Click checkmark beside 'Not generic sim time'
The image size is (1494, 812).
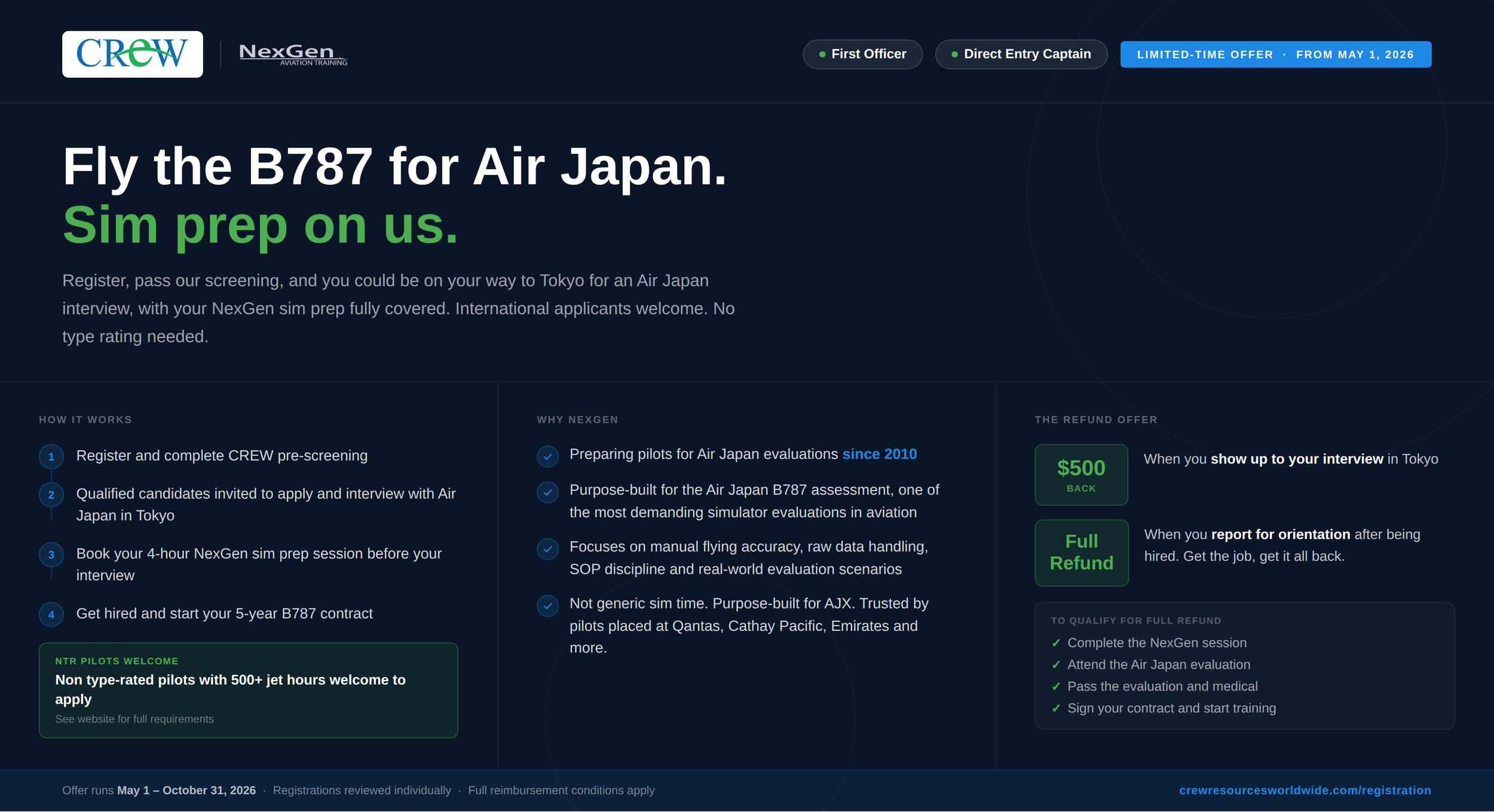click(547, 606)
